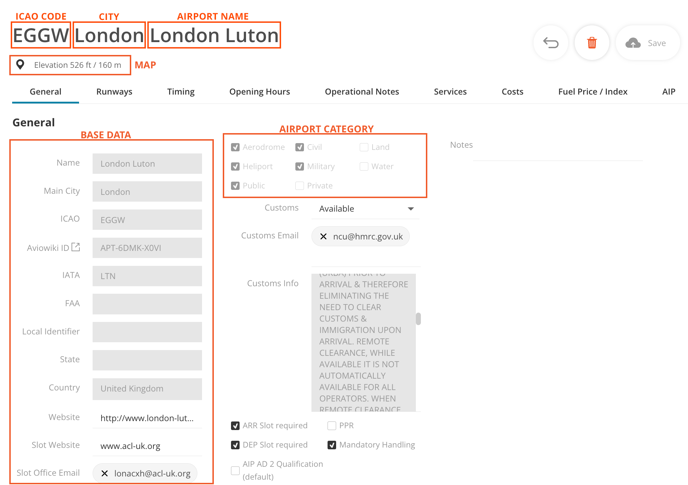Viewport: 688px width, 485px height.
Task: Click the London city heading
Action: pos(109,35)
